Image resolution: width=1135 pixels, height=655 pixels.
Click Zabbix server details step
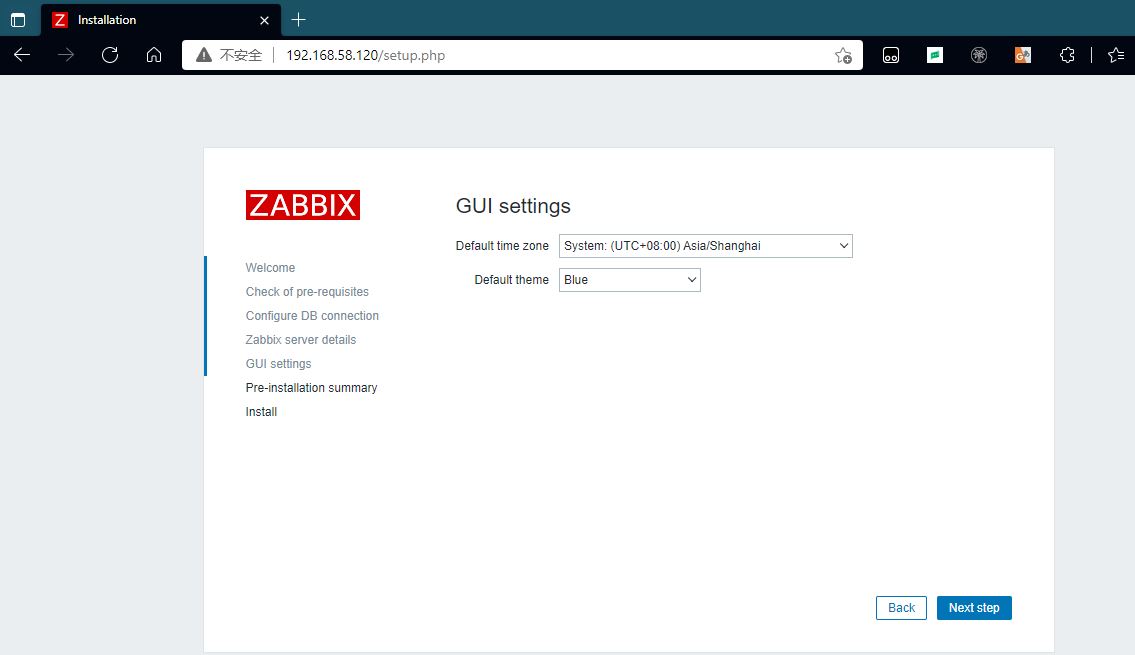pos(300,339)
